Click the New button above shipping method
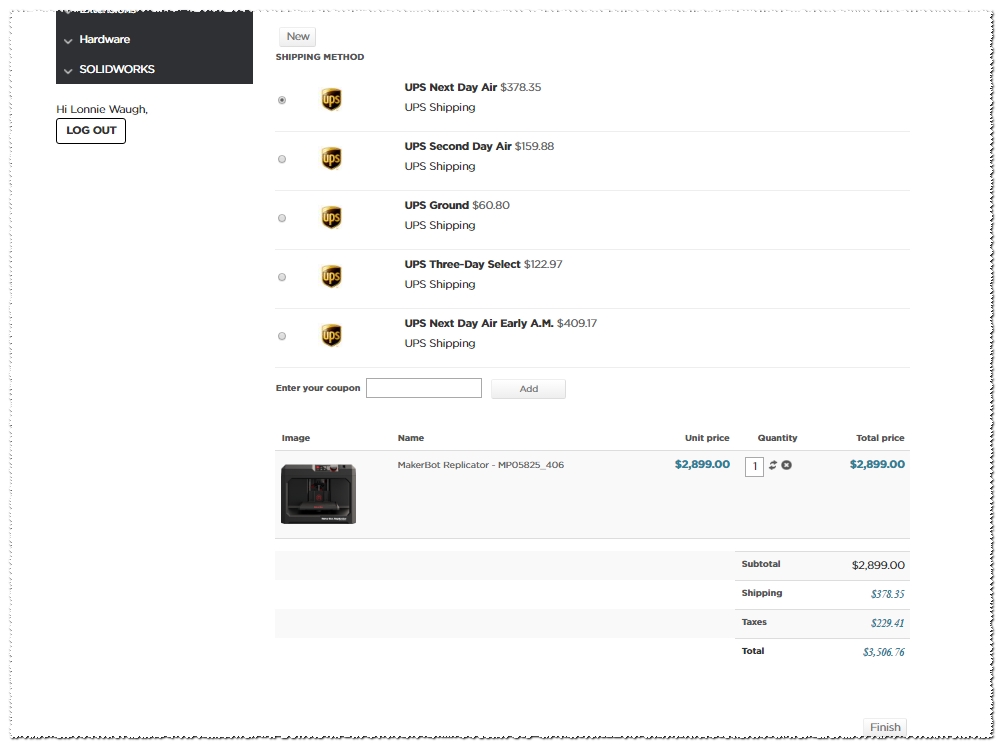Screen dimensions: 1003x748 297,36
